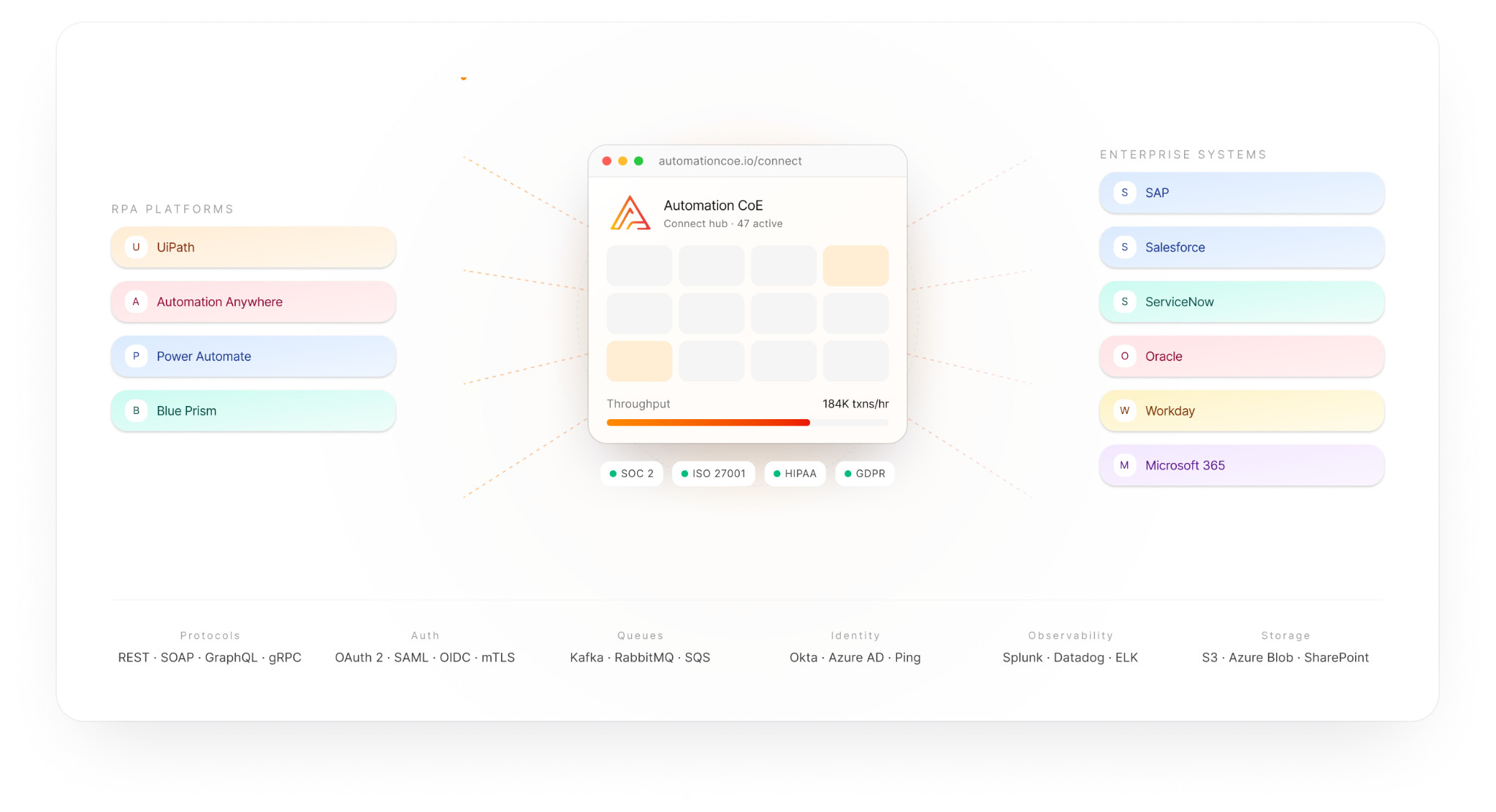
Task: Click the Oracle 'O' letter icon
Action: (x=1124, y=356)
